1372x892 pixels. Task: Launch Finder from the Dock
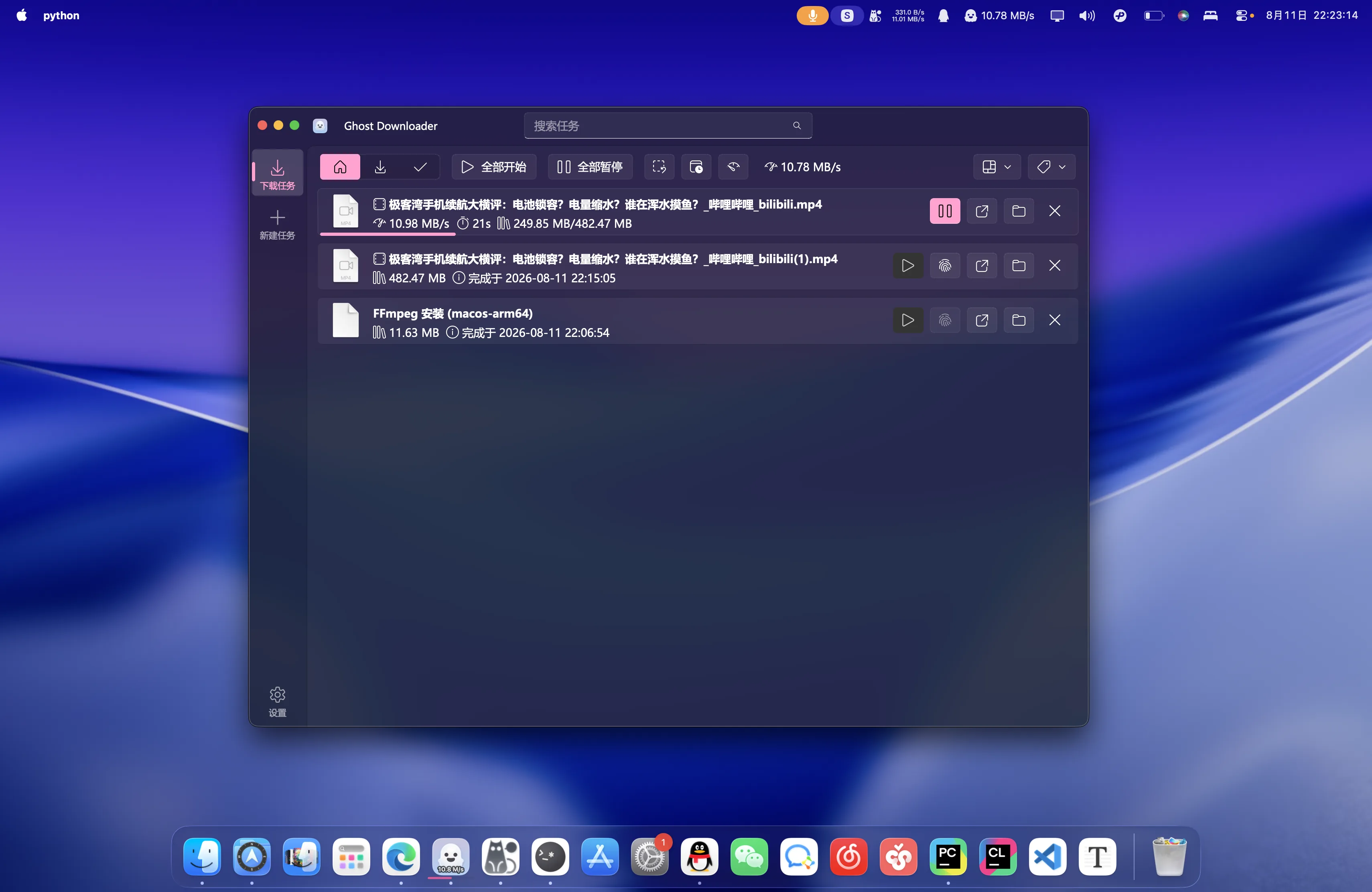(202, 857)
